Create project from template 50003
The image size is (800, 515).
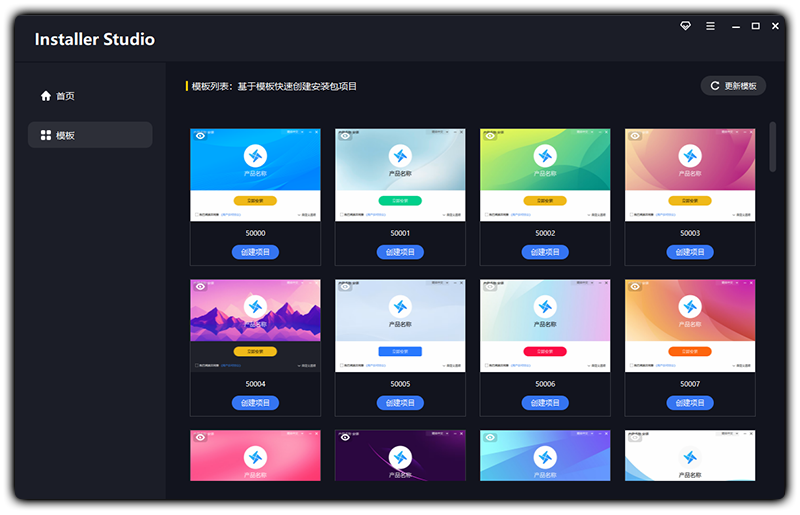690,252
